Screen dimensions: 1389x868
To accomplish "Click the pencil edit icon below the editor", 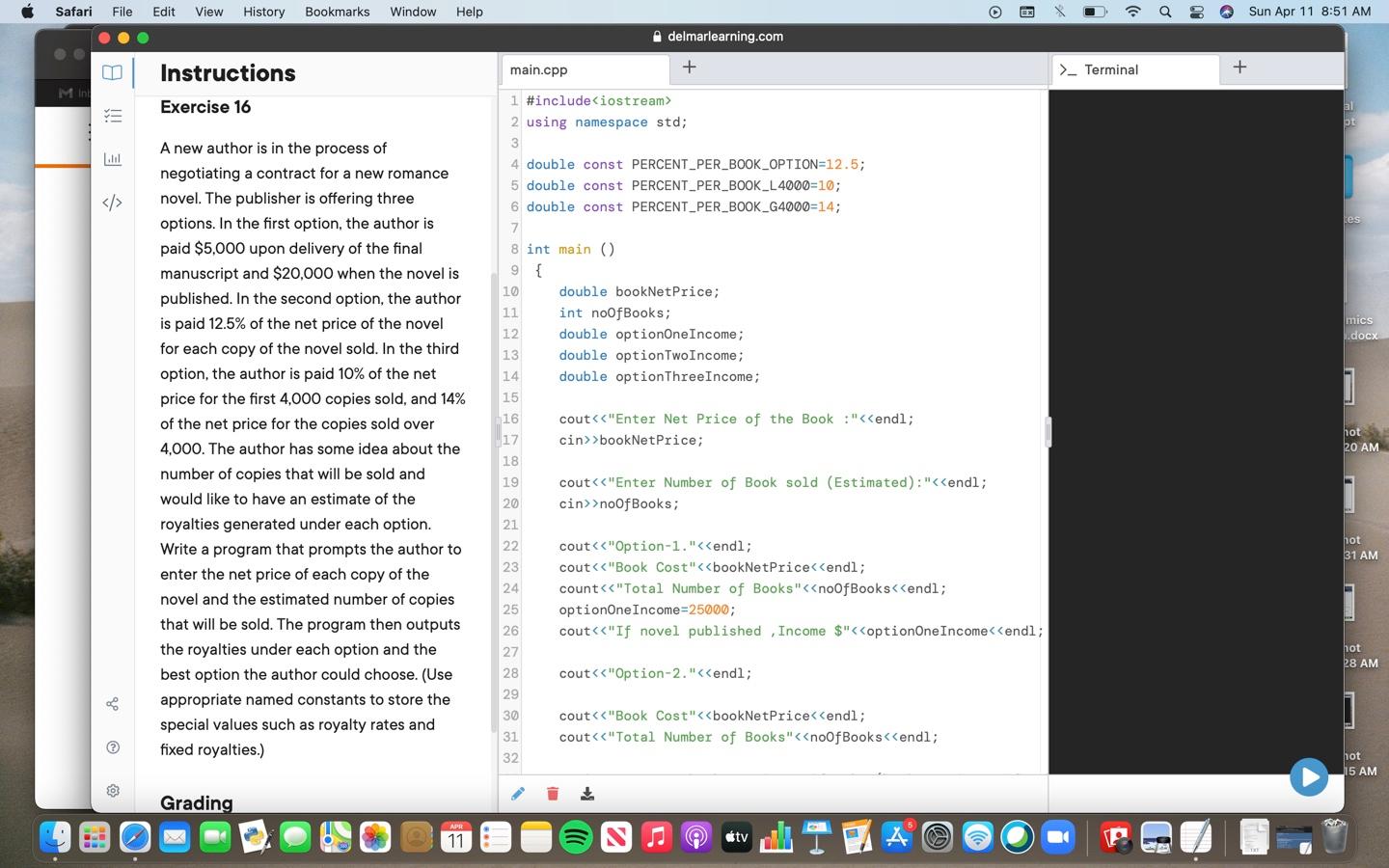I will [518, 794].
